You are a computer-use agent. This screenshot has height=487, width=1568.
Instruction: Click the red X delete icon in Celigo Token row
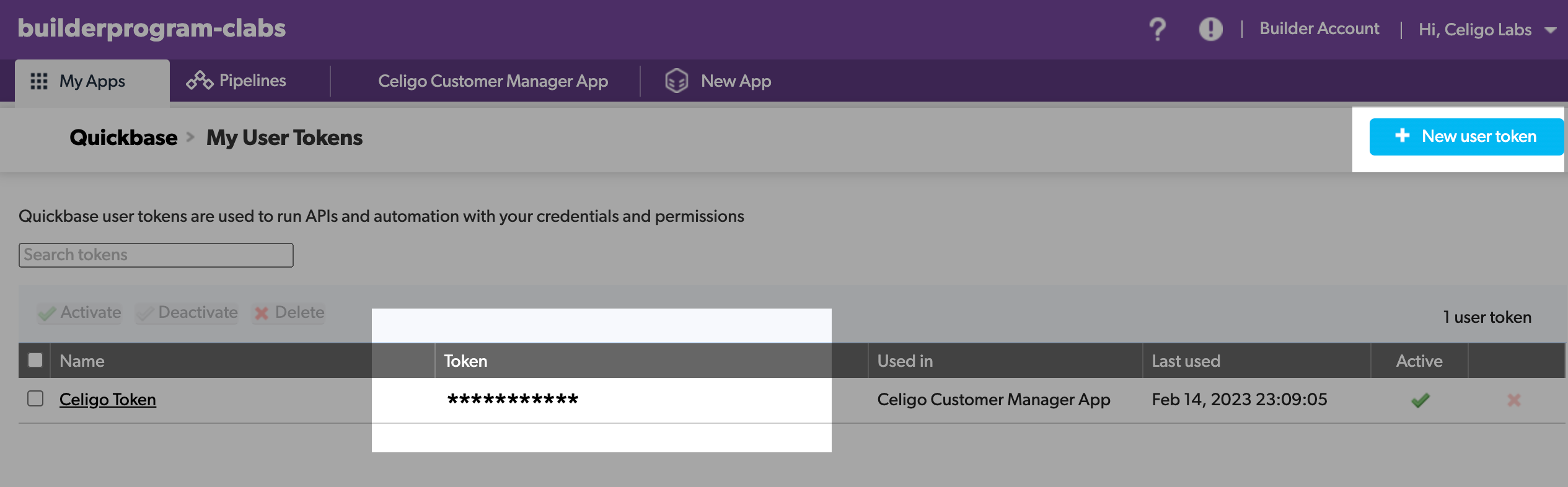[1514, 400]
